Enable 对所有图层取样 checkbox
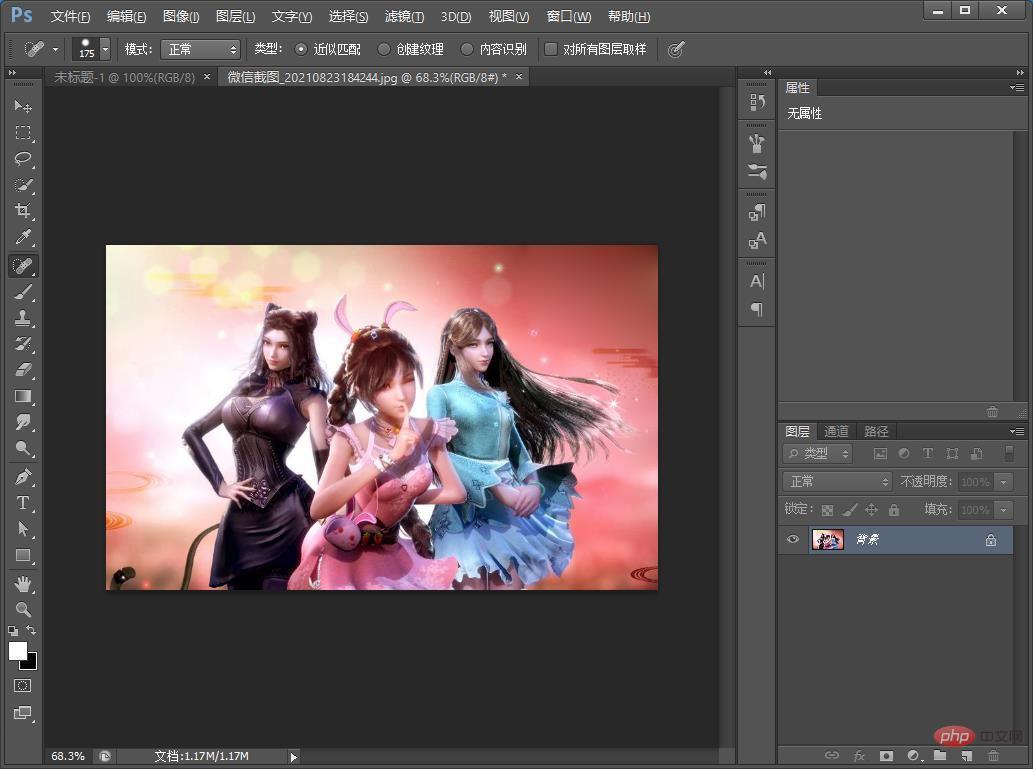Viewport: 1033px width, 769px height. pyautogui.click(x=551, y=49)
